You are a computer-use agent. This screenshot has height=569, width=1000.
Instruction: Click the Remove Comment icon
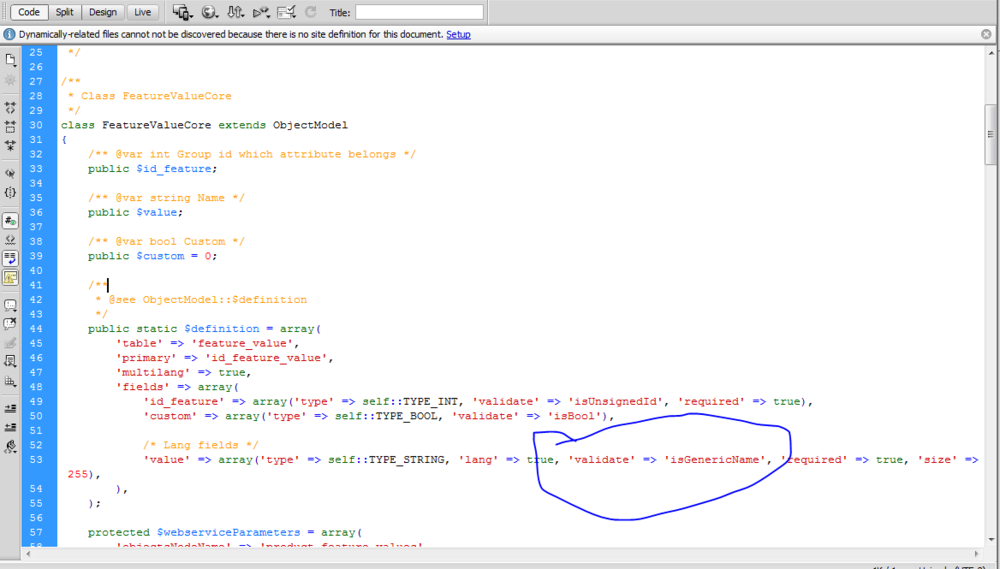pos(10,324)
